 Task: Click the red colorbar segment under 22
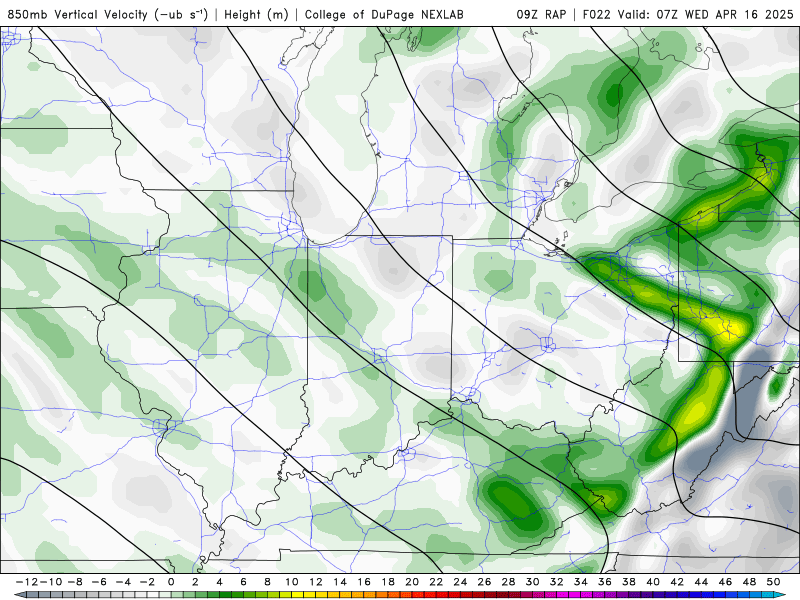click(x=442, y=595)
